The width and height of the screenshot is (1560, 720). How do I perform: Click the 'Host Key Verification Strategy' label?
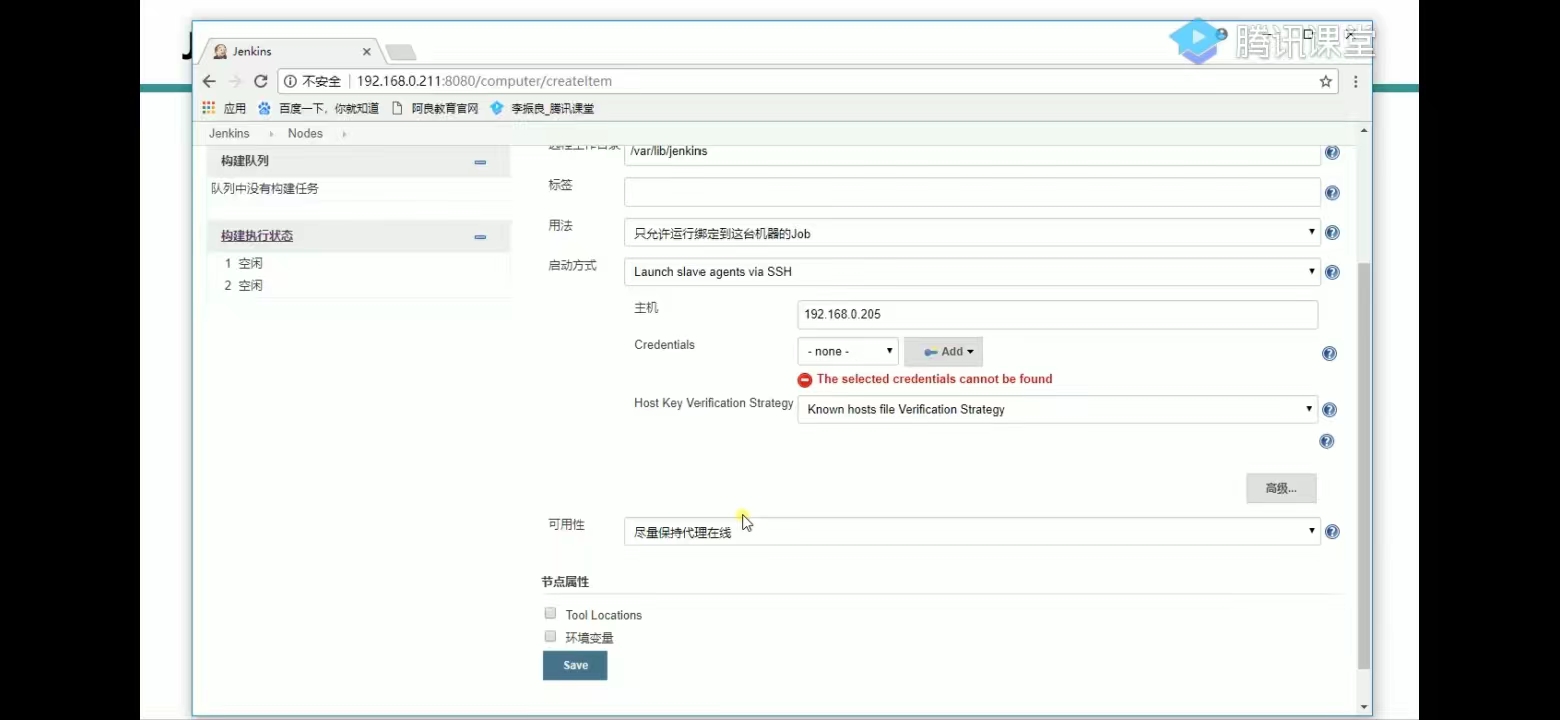click(714, 403)
